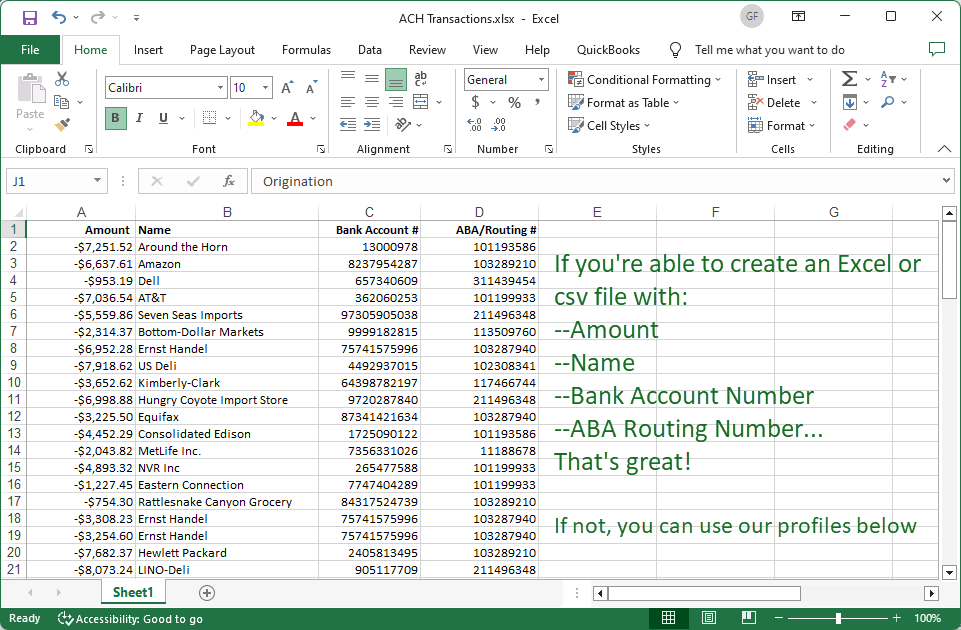Image resolution: width=961 pixels, height=630 pixels.
Task: Open Sort & Filter icon
Action: coord(888,78)
